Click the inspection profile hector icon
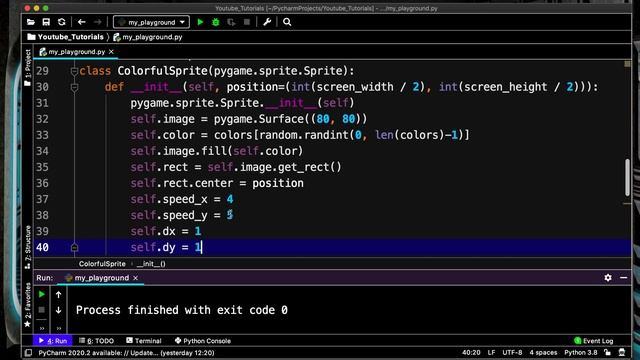 622,353
